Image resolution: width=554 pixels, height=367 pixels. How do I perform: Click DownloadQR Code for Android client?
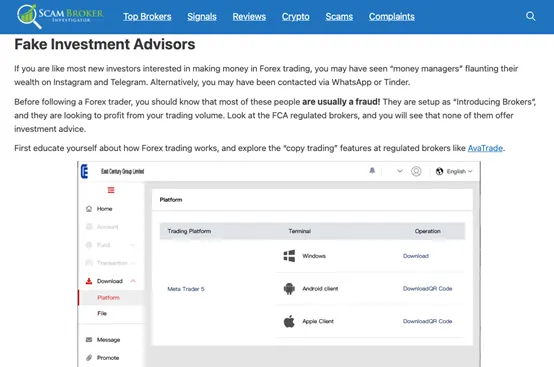tap(428, 289)
